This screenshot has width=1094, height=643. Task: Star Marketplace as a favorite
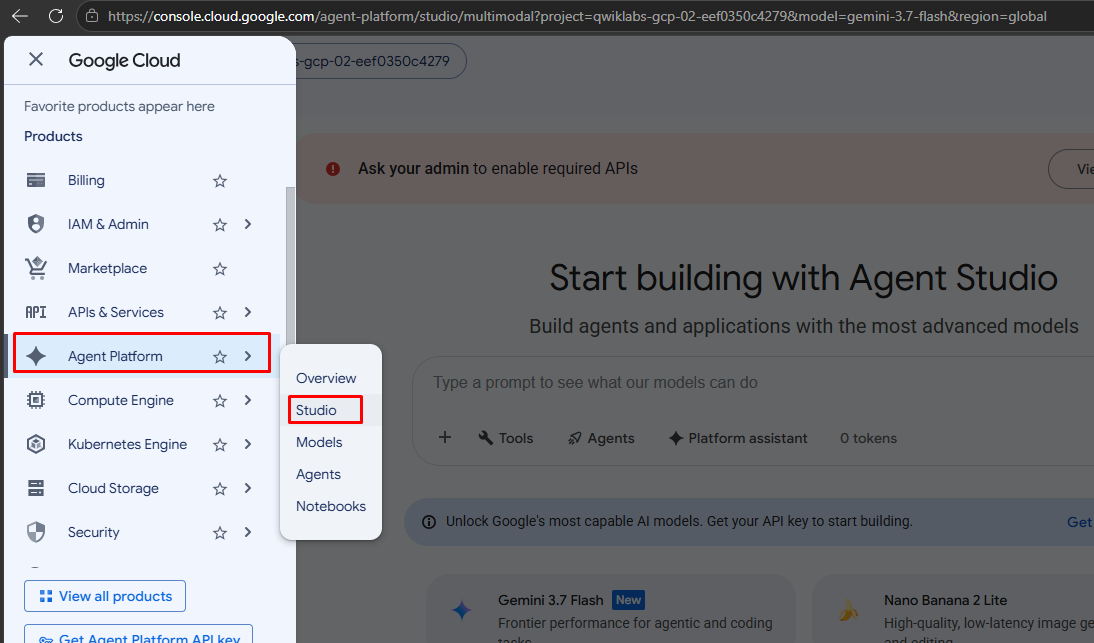coord(220,268)
